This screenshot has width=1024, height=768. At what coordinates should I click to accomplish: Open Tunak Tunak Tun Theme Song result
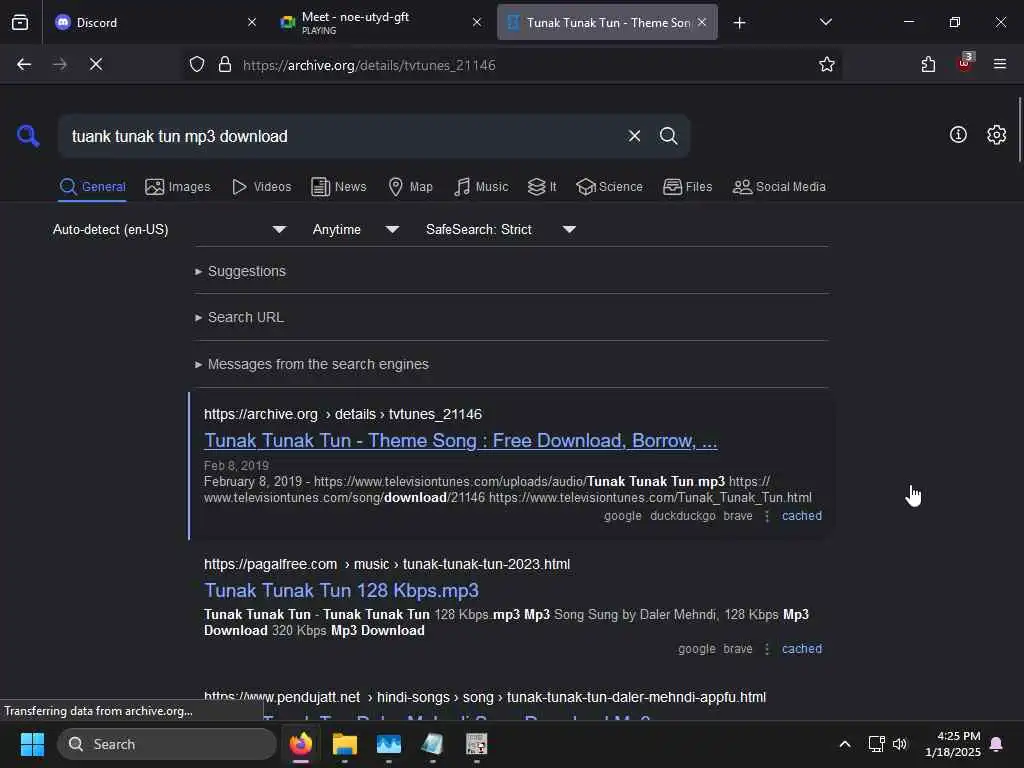pyautogui.click(x=460, y=441)
